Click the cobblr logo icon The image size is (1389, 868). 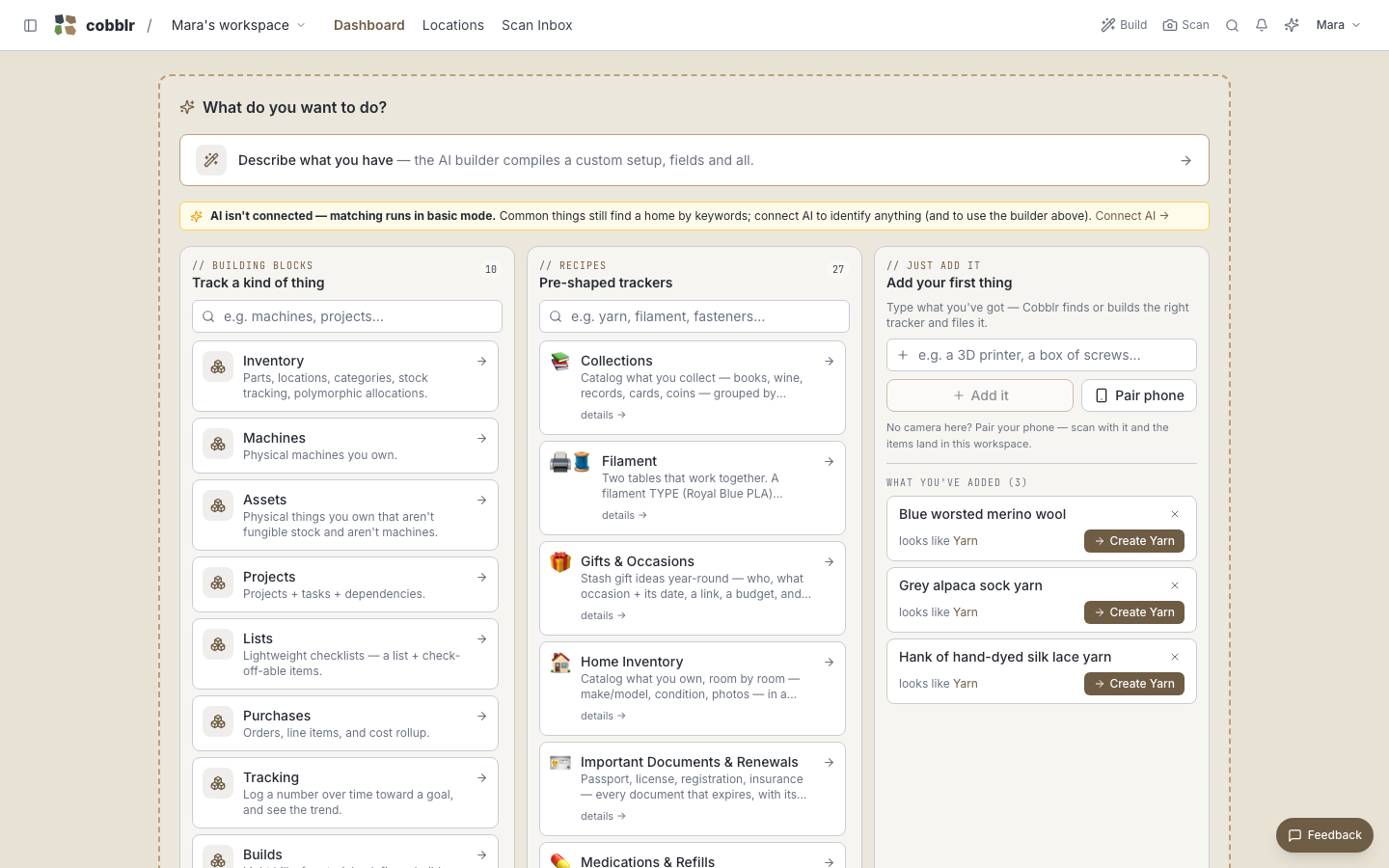[x=66, y=25]
